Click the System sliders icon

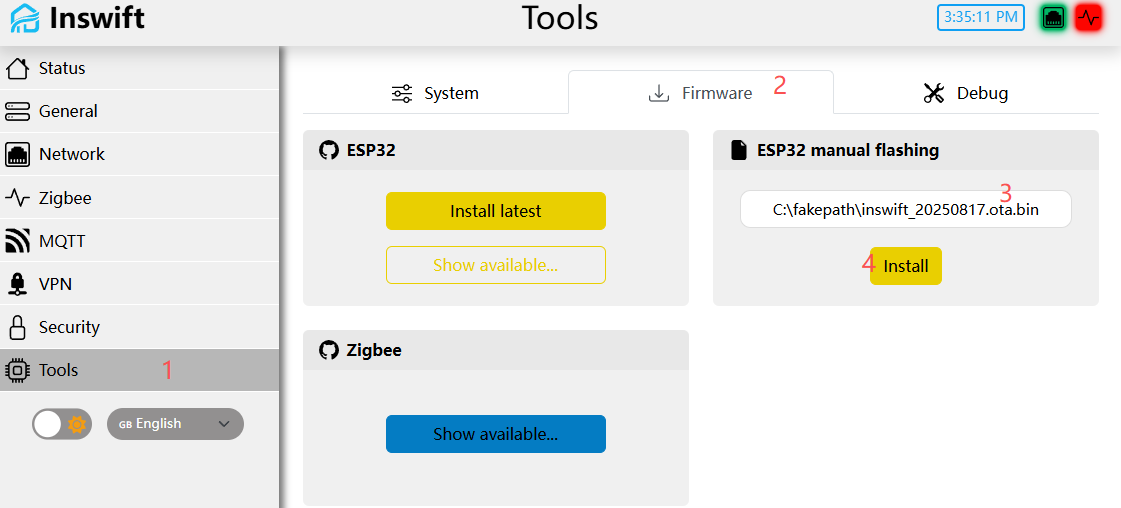pyautogui.click(x=402, y=94)
